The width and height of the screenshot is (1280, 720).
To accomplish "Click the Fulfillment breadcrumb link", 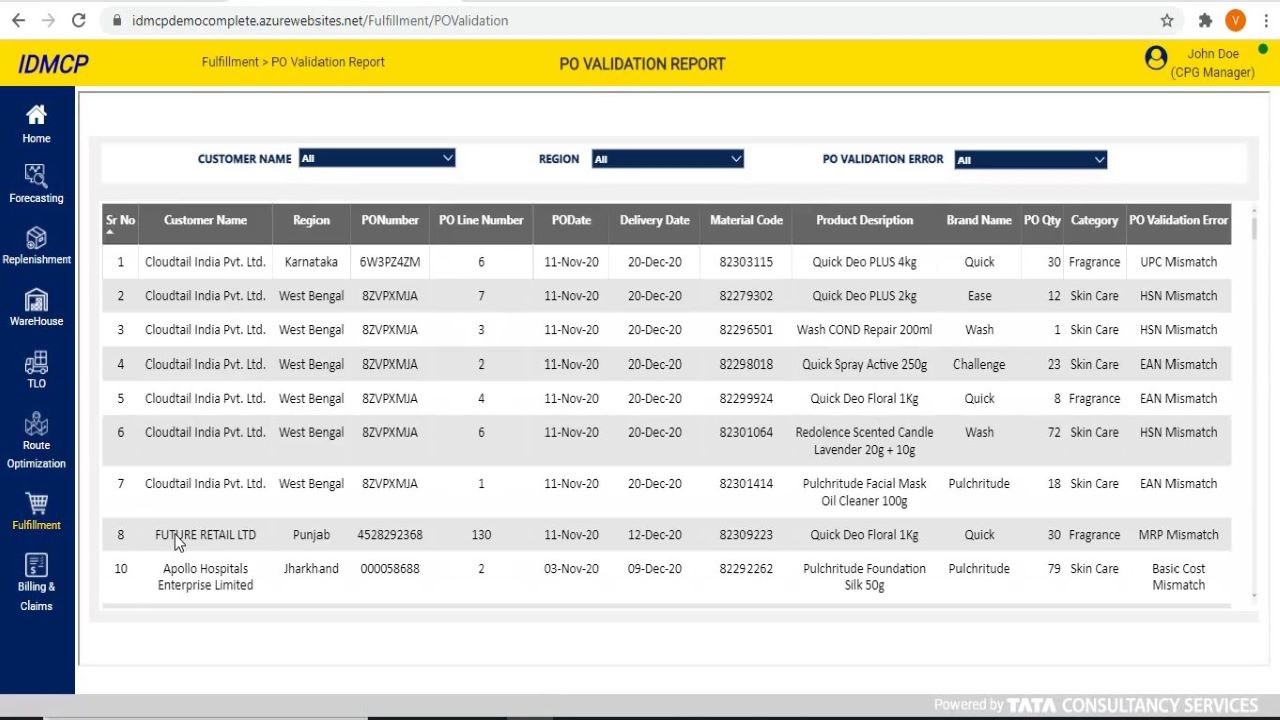I will pyautogui.click(x=230, y=62).
